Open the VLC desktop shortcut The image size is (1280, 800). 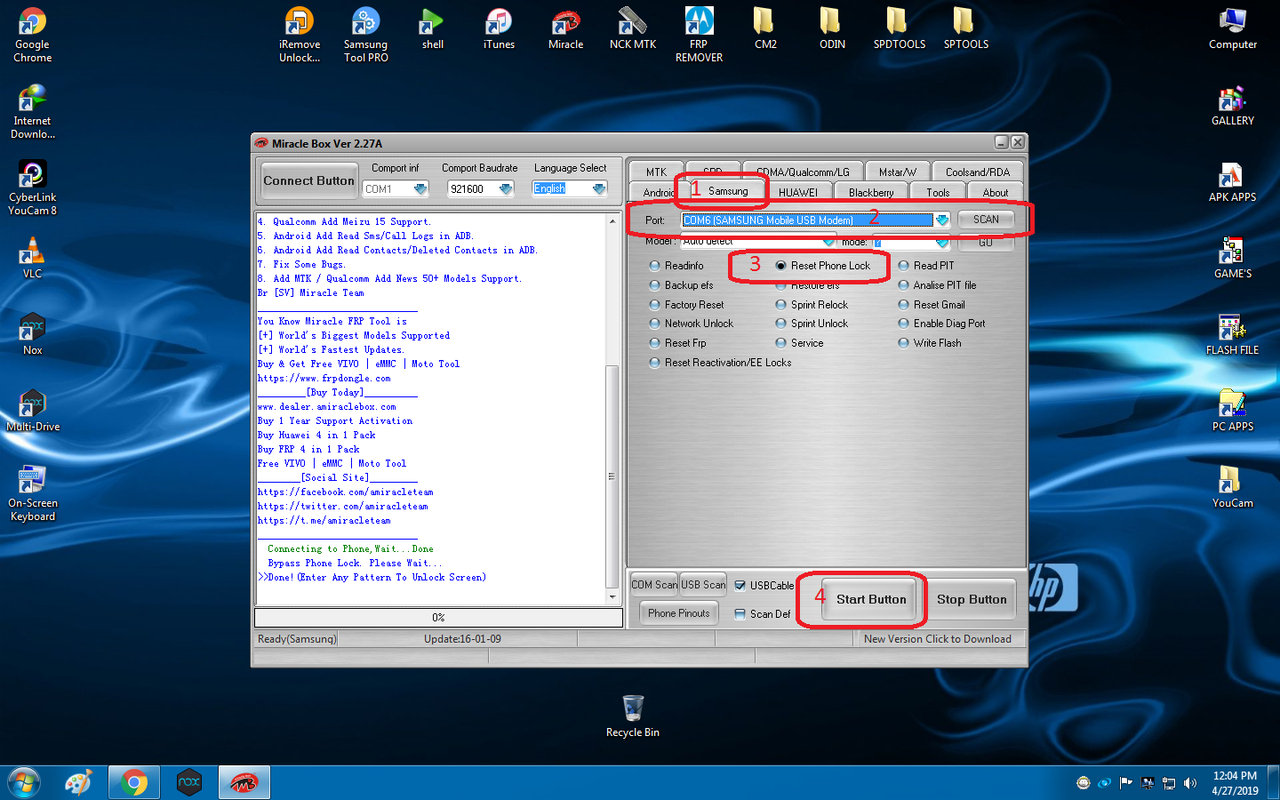(32, 257)
